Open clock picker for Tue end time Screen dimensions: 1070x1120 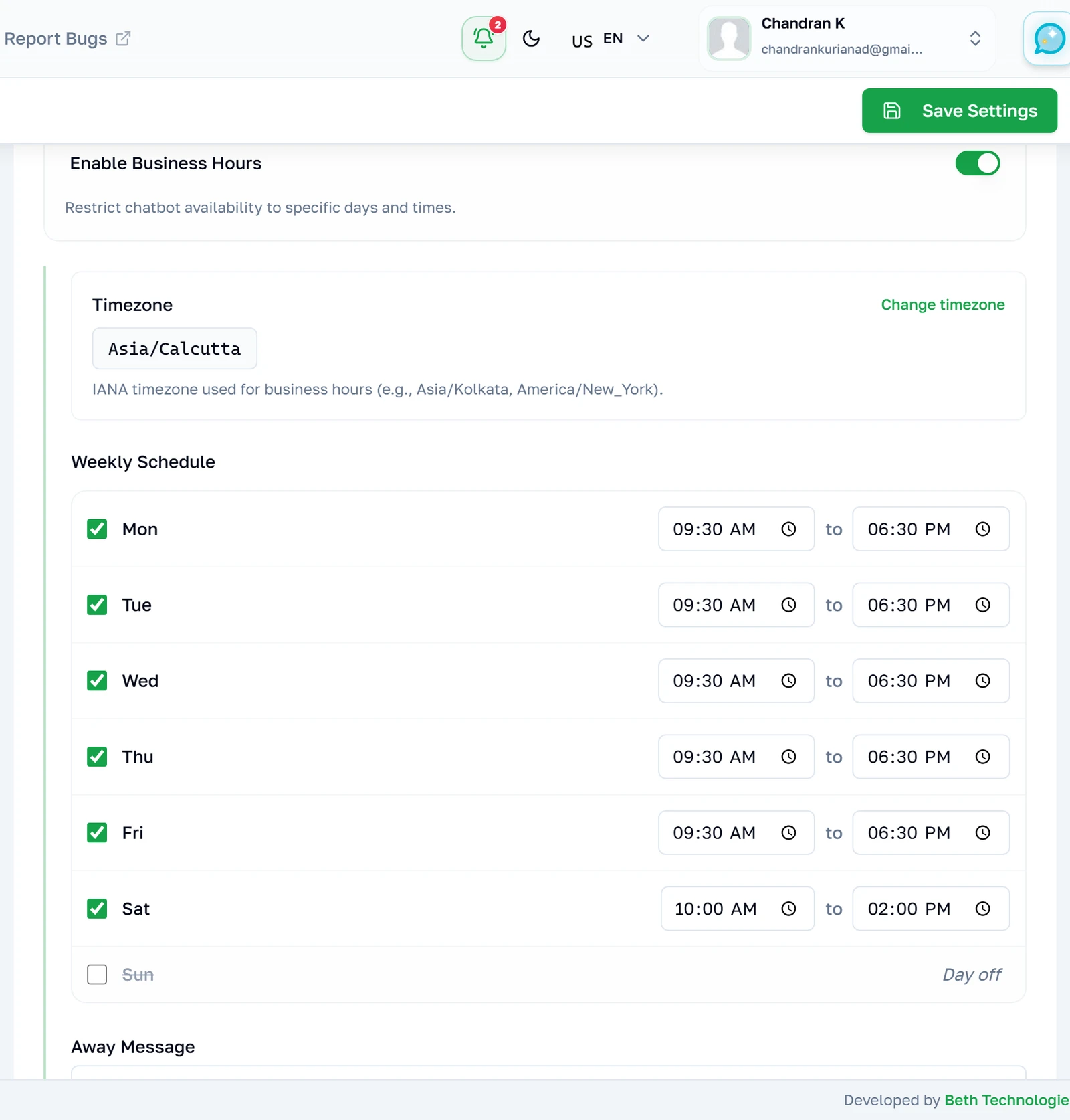tap(982, 605)
